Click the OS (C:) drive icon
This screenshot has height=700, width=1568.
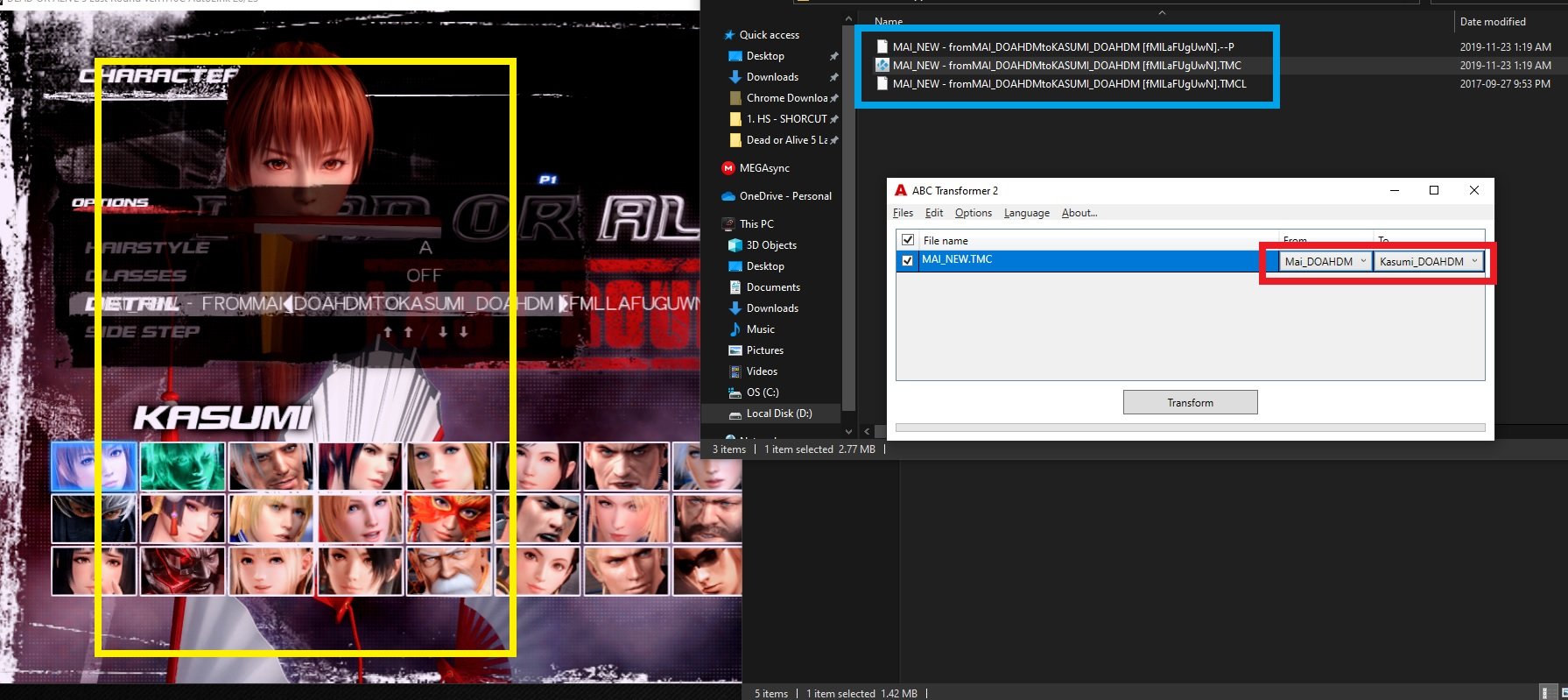[735, 392]
